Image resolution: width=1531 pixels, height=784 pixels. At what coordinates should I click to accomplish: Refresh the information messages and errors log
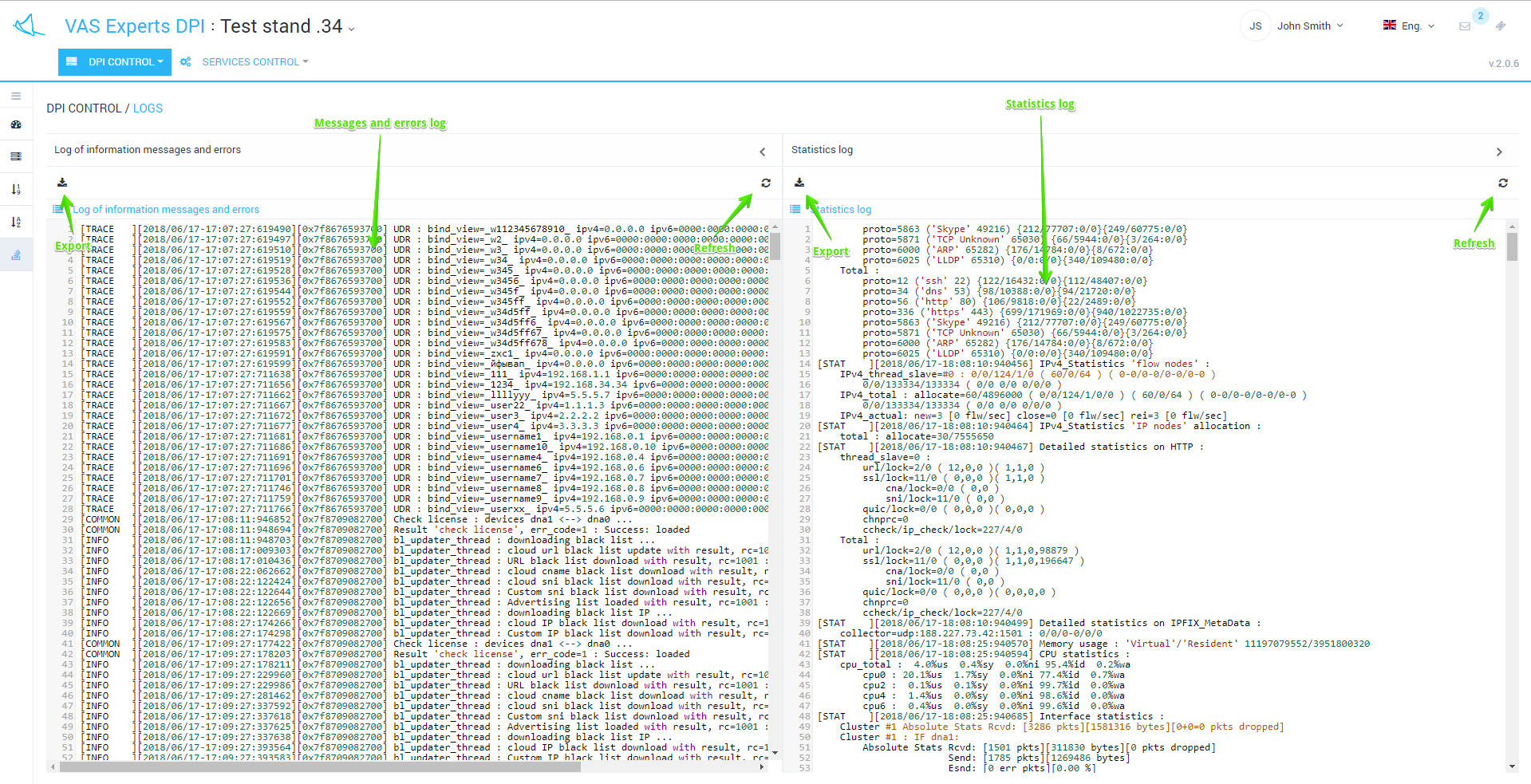pyautogui.click(x=766, y=183)
